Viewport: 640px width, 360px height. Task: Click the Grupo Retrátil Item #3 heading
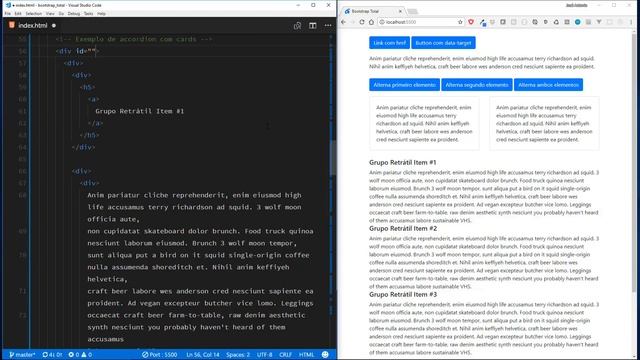point(403,295)
